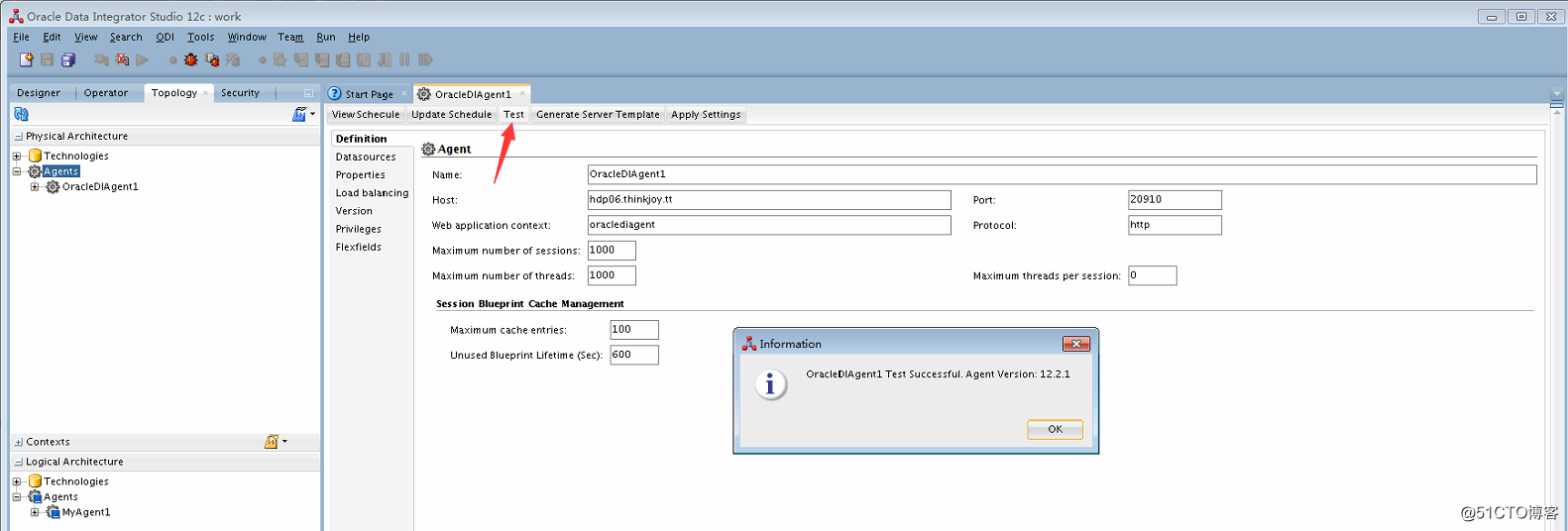Click the MyAgent1 logical agent icon
Viewport: 1568px width, 531px height.
[54, 512]
